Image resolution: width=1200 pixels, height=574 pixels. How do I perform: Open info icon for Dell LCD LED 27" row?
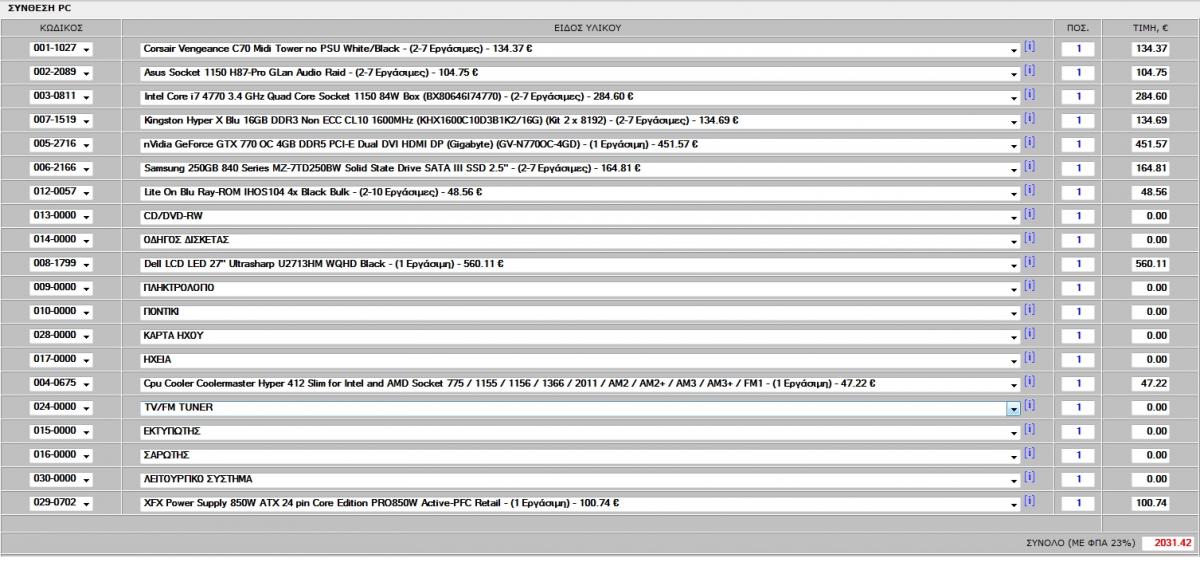coord(1030,263)
